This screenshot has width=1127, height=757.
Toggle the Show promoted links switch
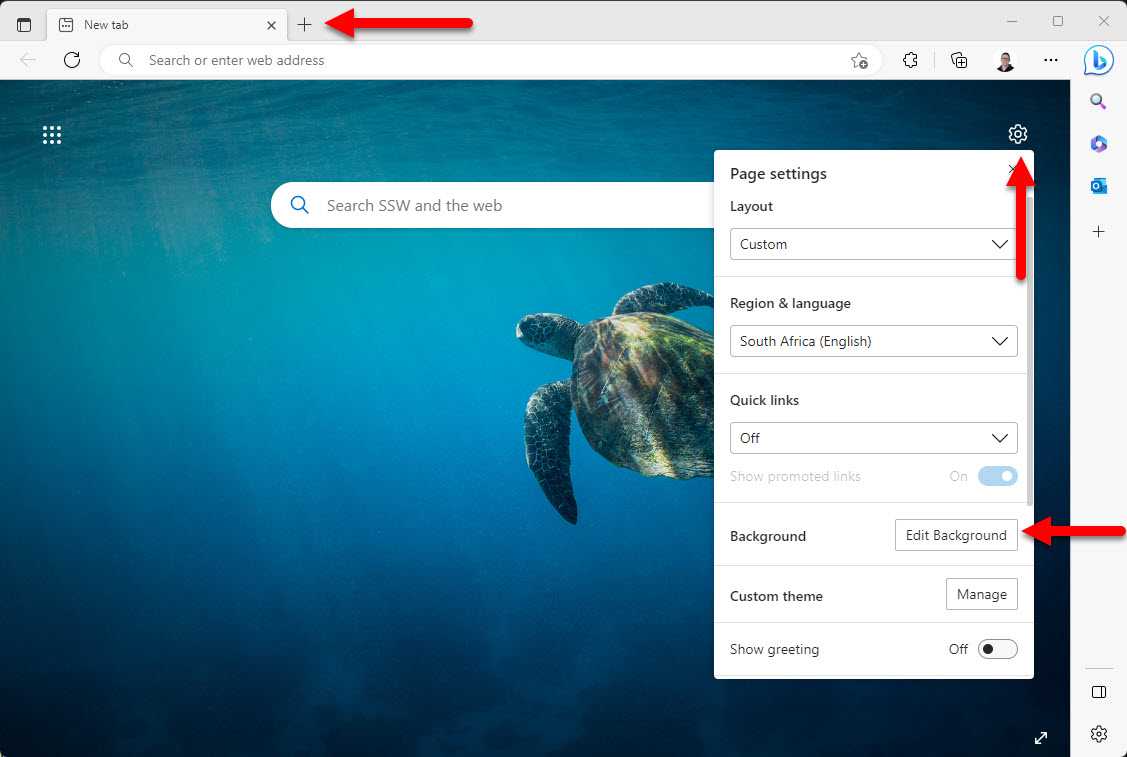[997, 476]
